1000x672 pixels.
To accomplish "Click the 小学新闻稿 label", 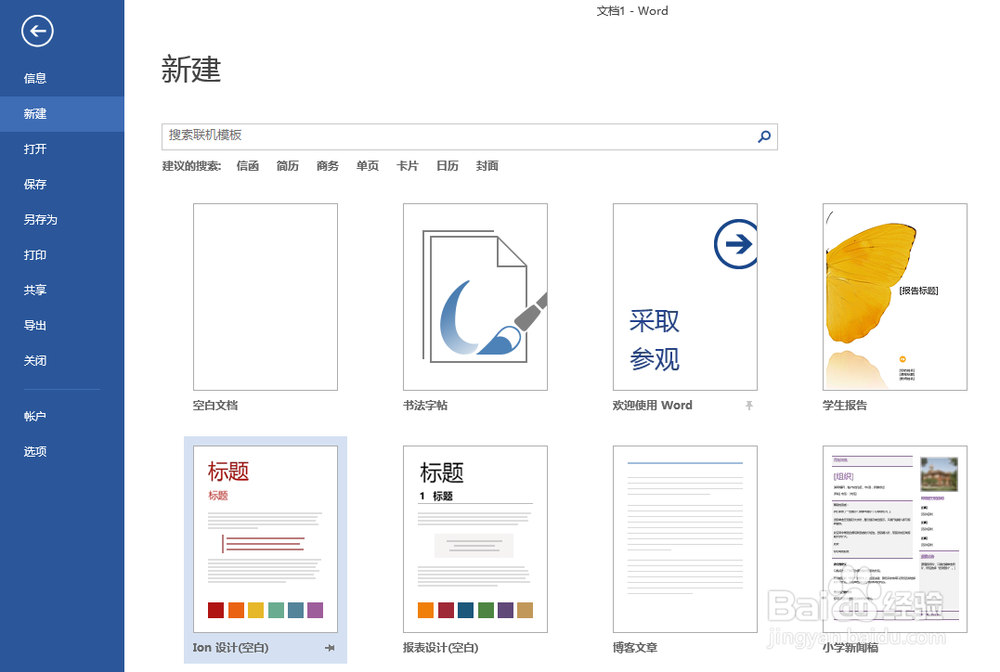I will tap(851, 648).
